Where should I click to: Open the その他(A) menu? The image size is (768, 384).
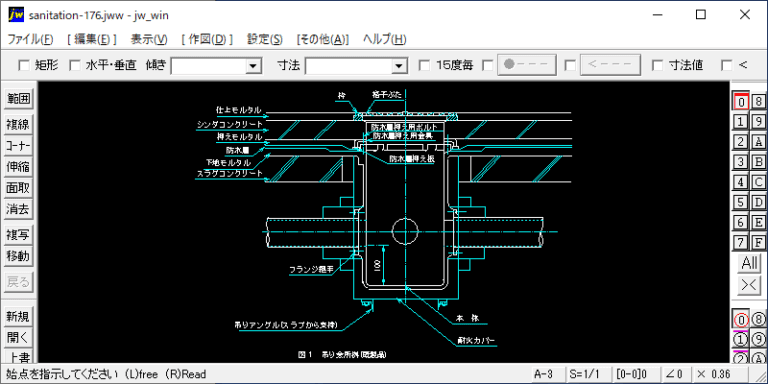tap(323, 40)
